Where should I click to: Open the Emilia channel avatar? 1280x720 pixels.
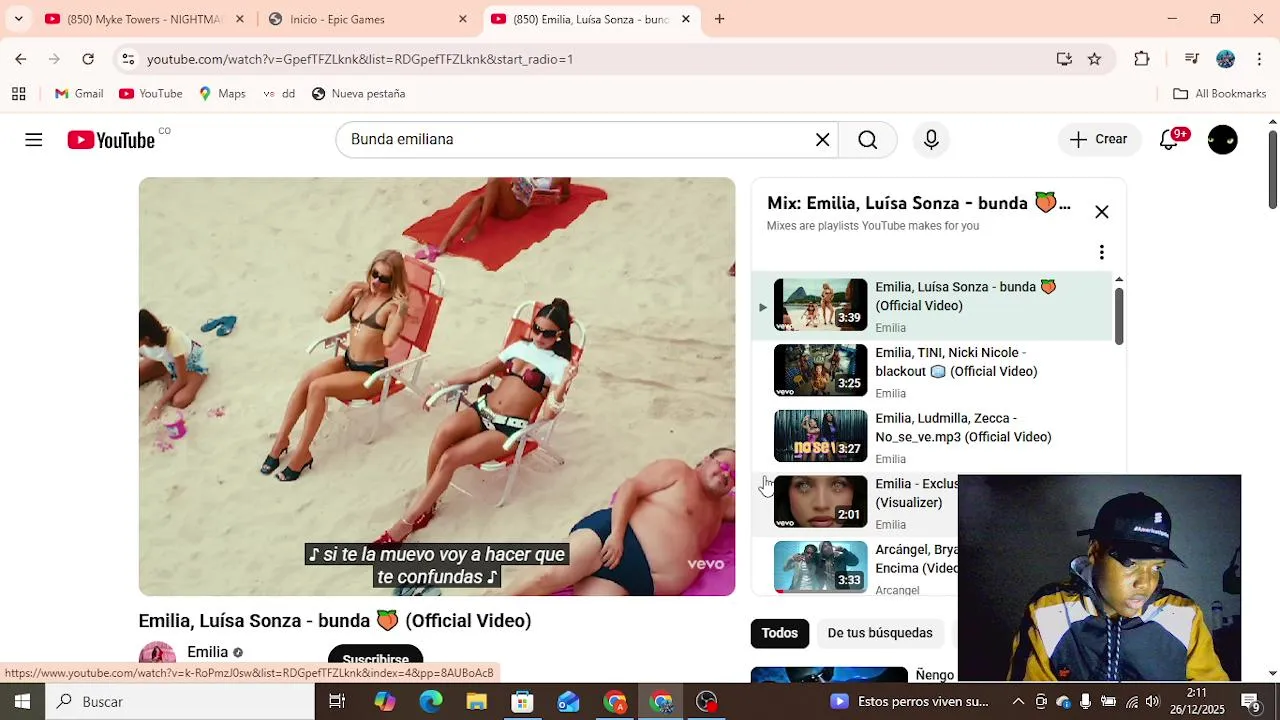157,658
